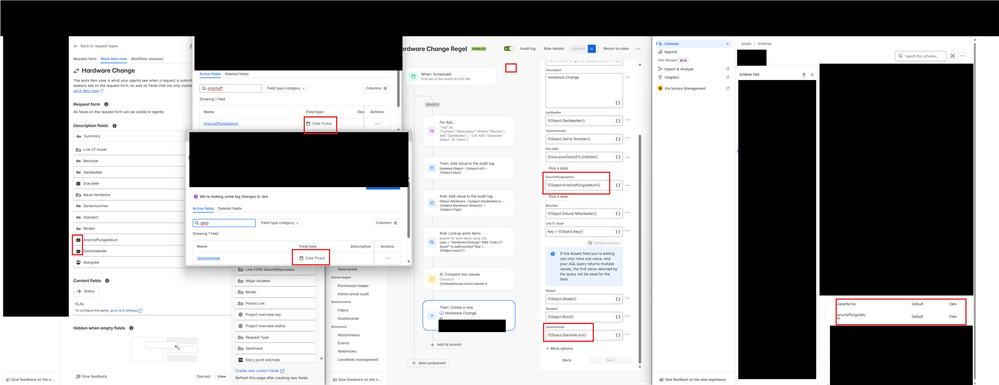Open the Columns button in upper fields window
Viewport: 999px width, 385px height.
click(377, 89)
